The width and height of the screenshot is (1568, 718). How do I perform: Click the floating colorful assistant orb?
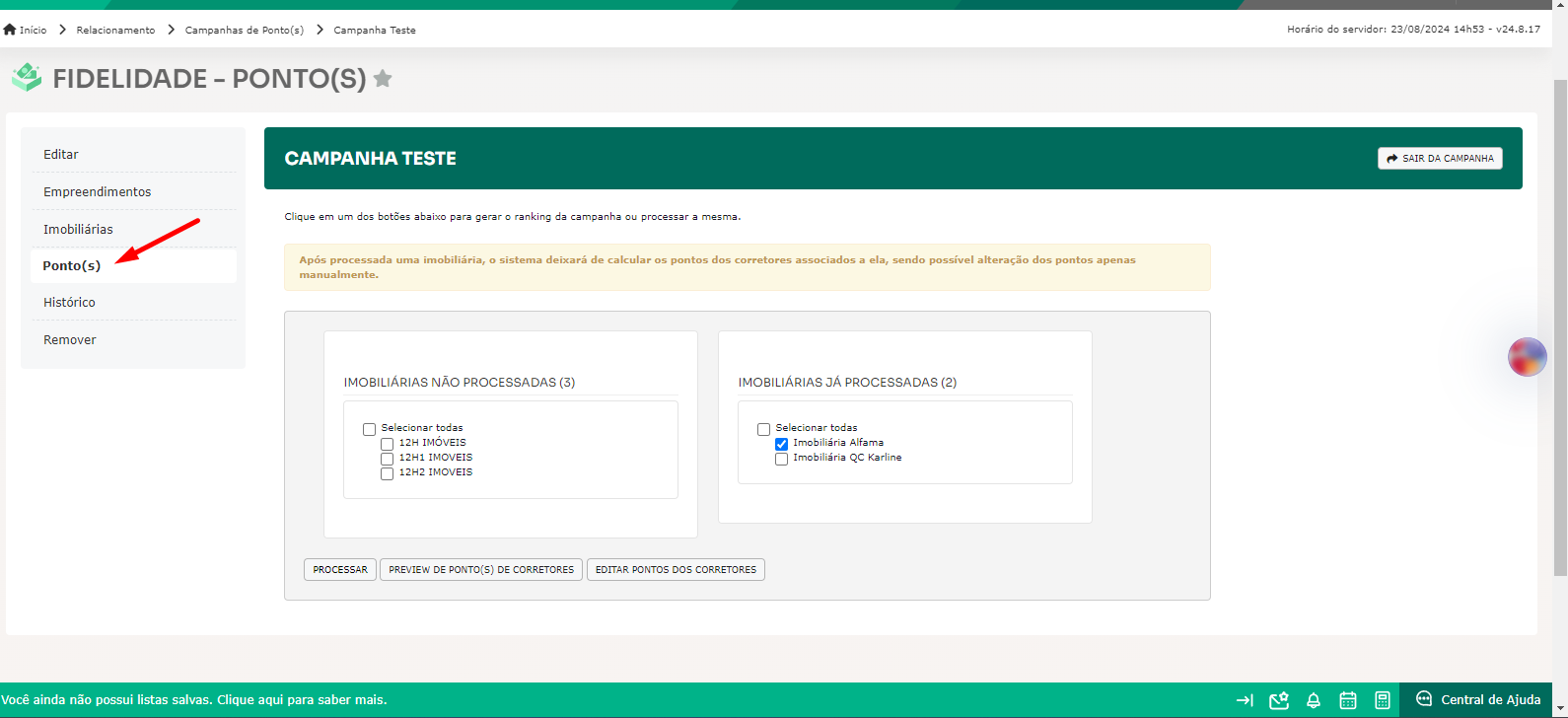click(x=1527, y=357)
